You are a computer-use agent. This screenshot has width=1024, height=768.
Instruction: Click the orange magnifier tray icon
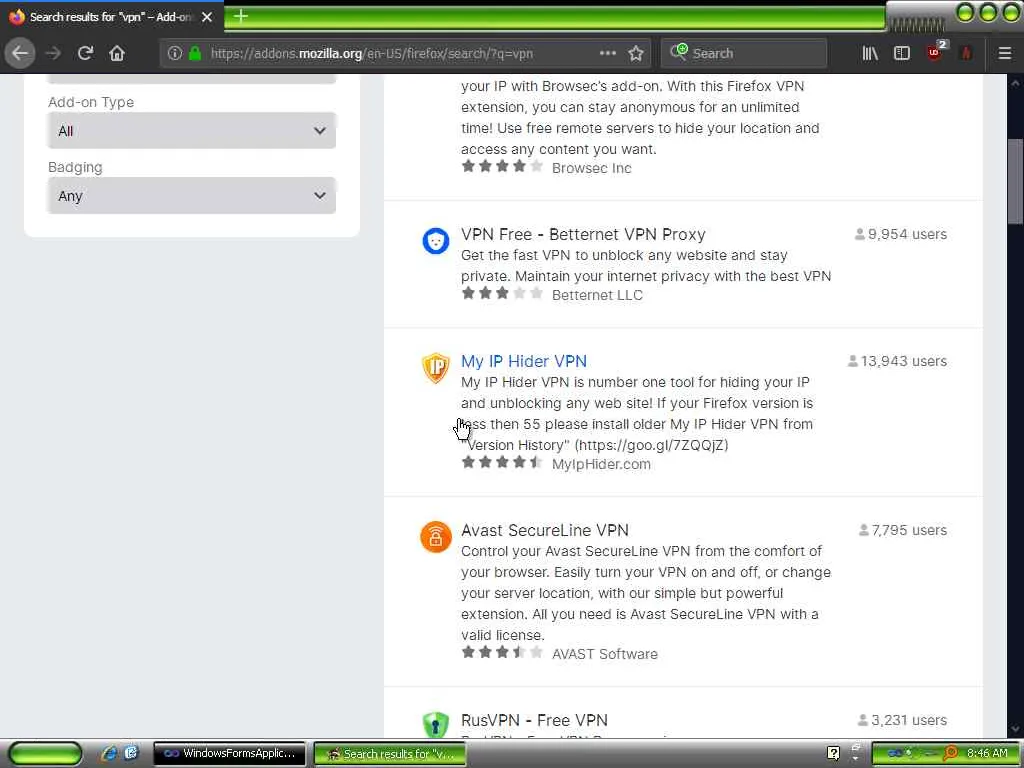click(950, 754)
